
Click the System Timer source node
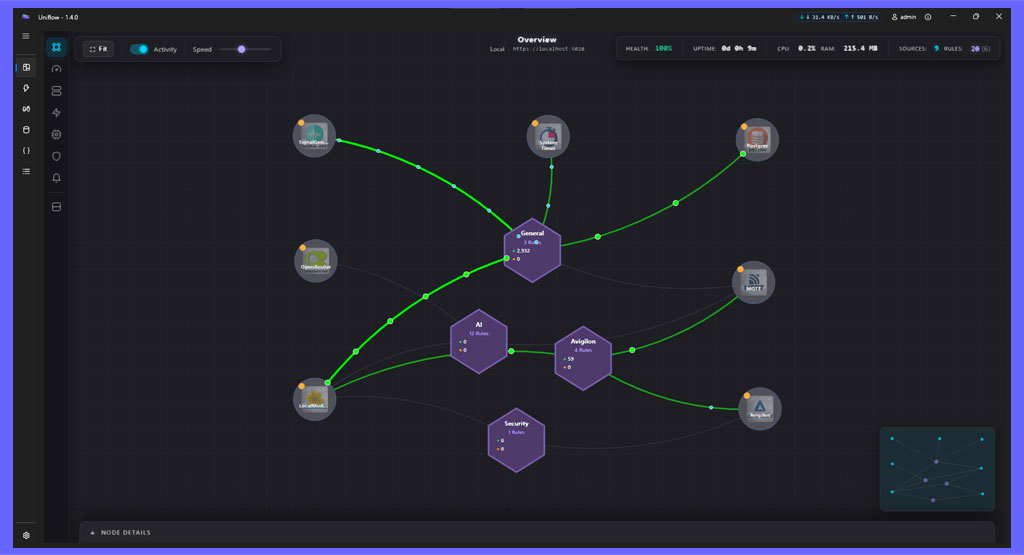click(548, 136)
